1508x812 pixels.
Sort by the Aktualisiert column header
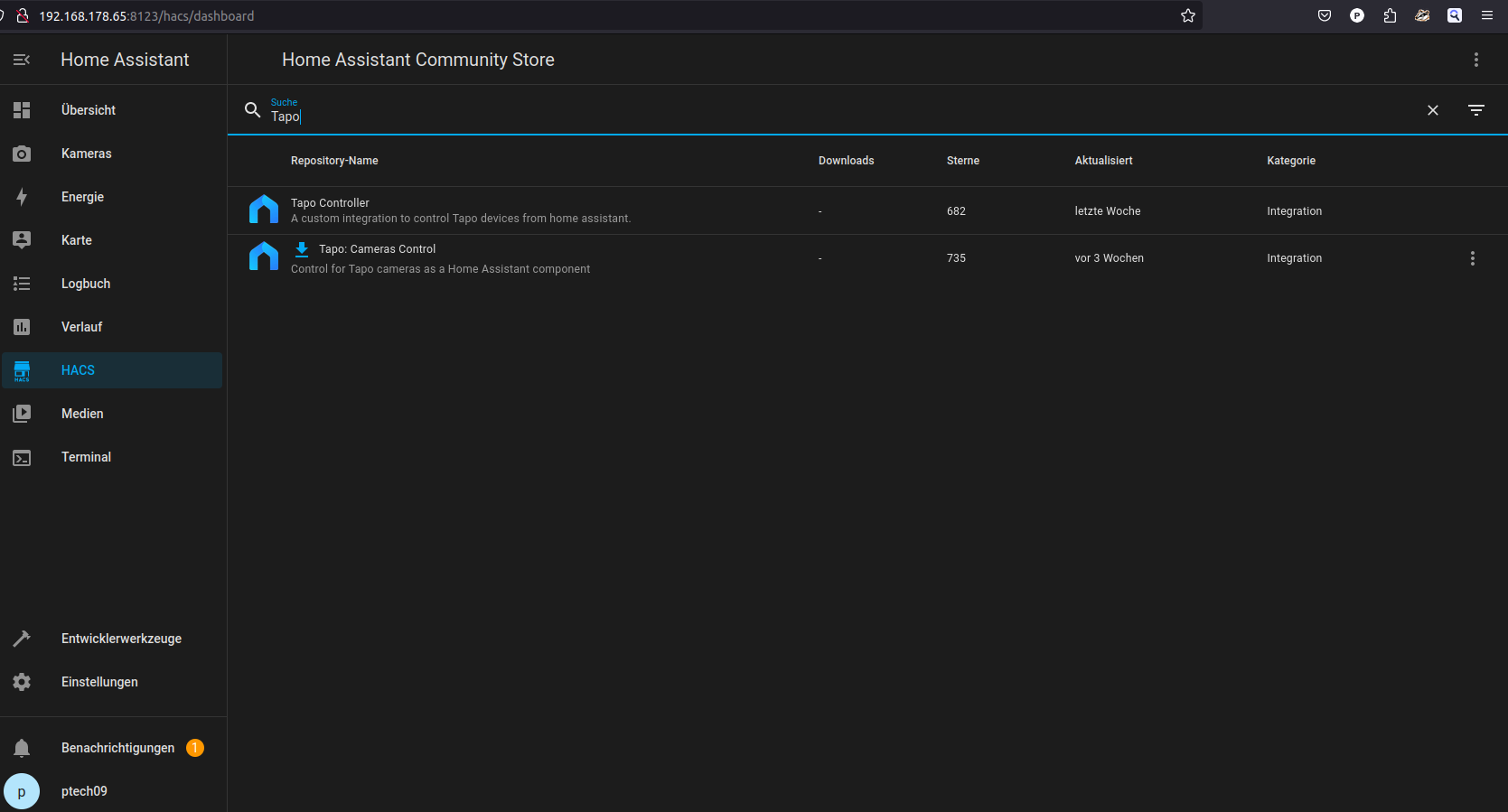click(x=1103, y=161)
